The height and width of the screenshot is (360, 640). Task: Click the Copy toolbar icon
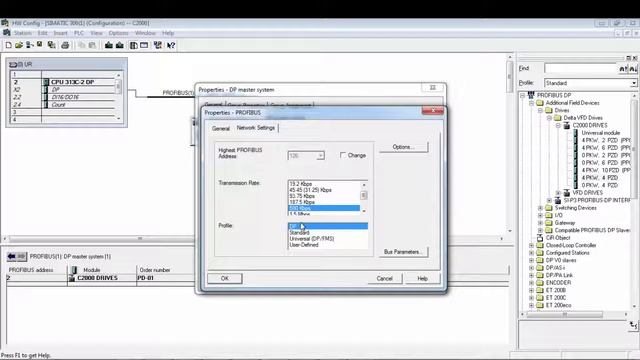point(82,45)
